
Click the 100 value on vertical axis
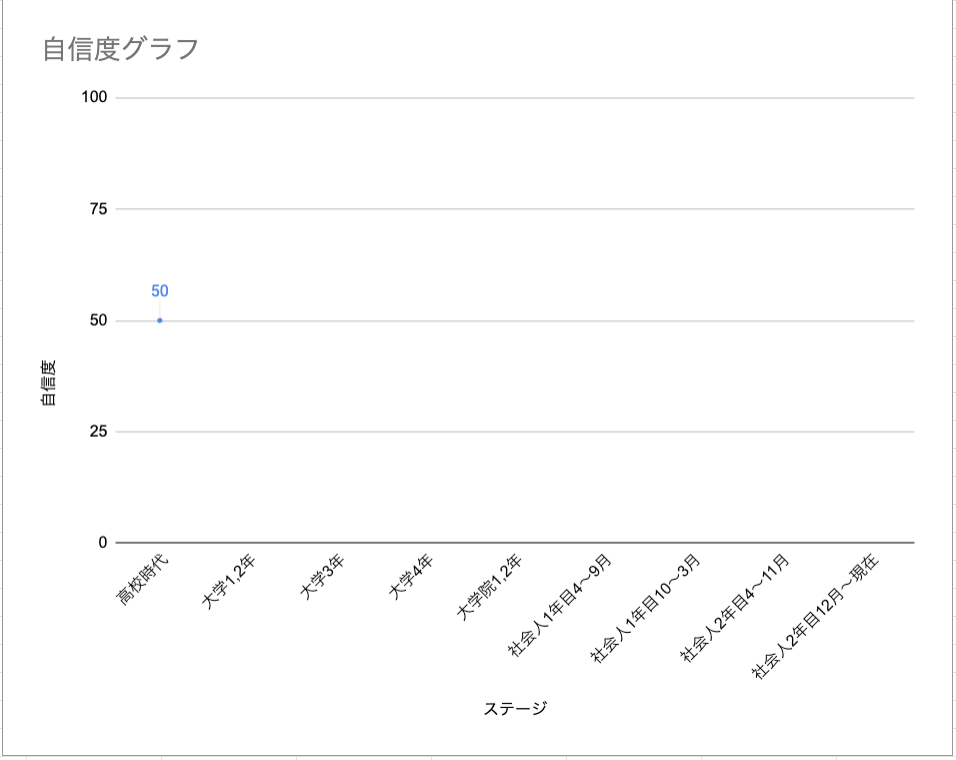pyautogui.click(x=94, y=97)
